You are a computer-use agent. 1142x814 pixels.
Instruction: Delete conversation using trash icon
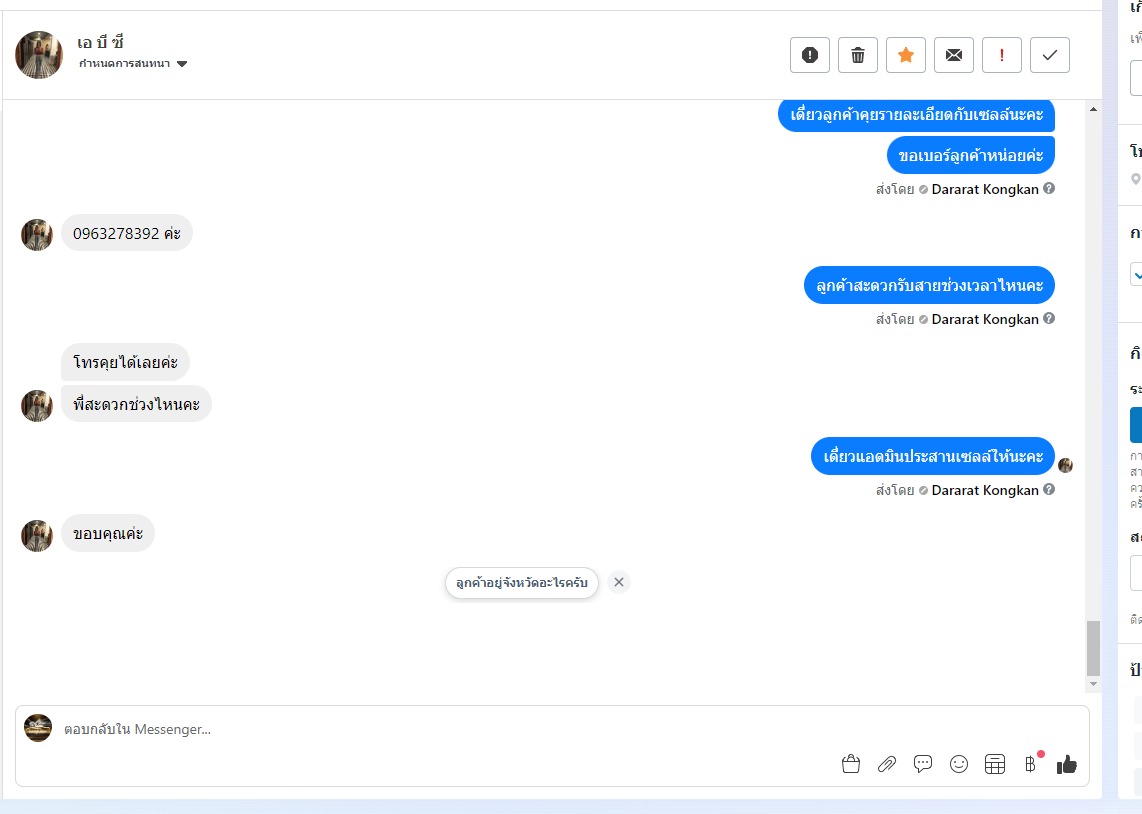coord(857,55)
